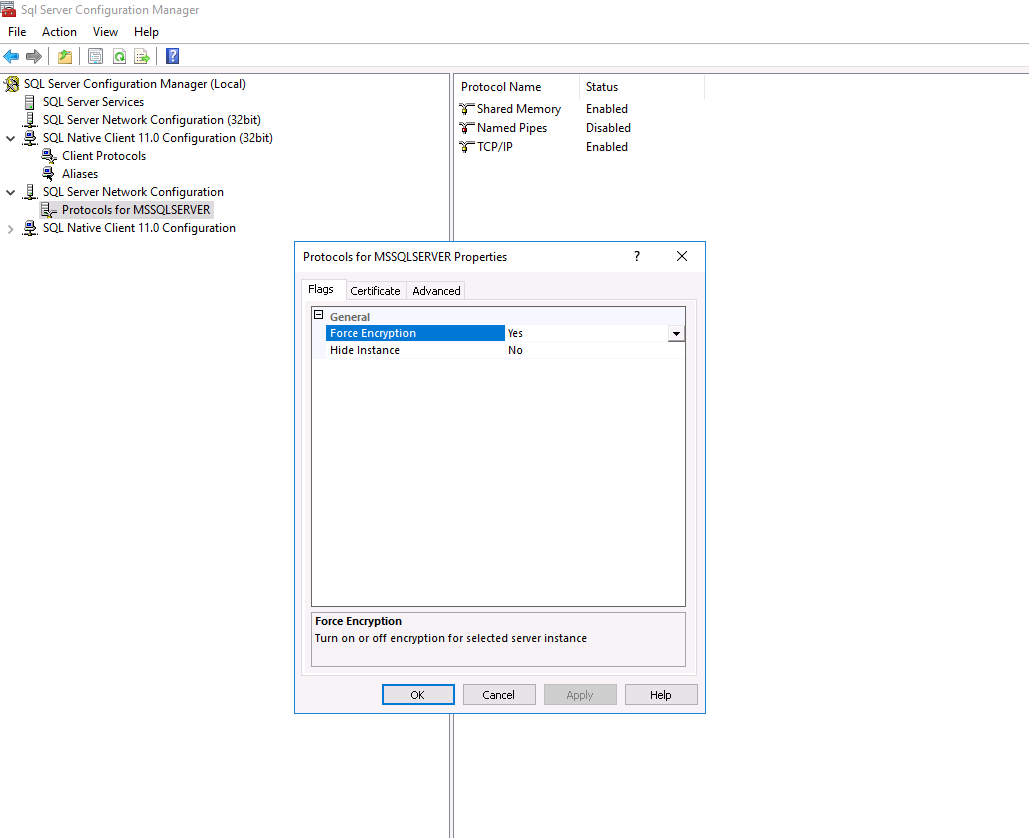The image size is (1029, 838).
Task: Open the Force Encryption dropdown arrow
Action: 676,333
